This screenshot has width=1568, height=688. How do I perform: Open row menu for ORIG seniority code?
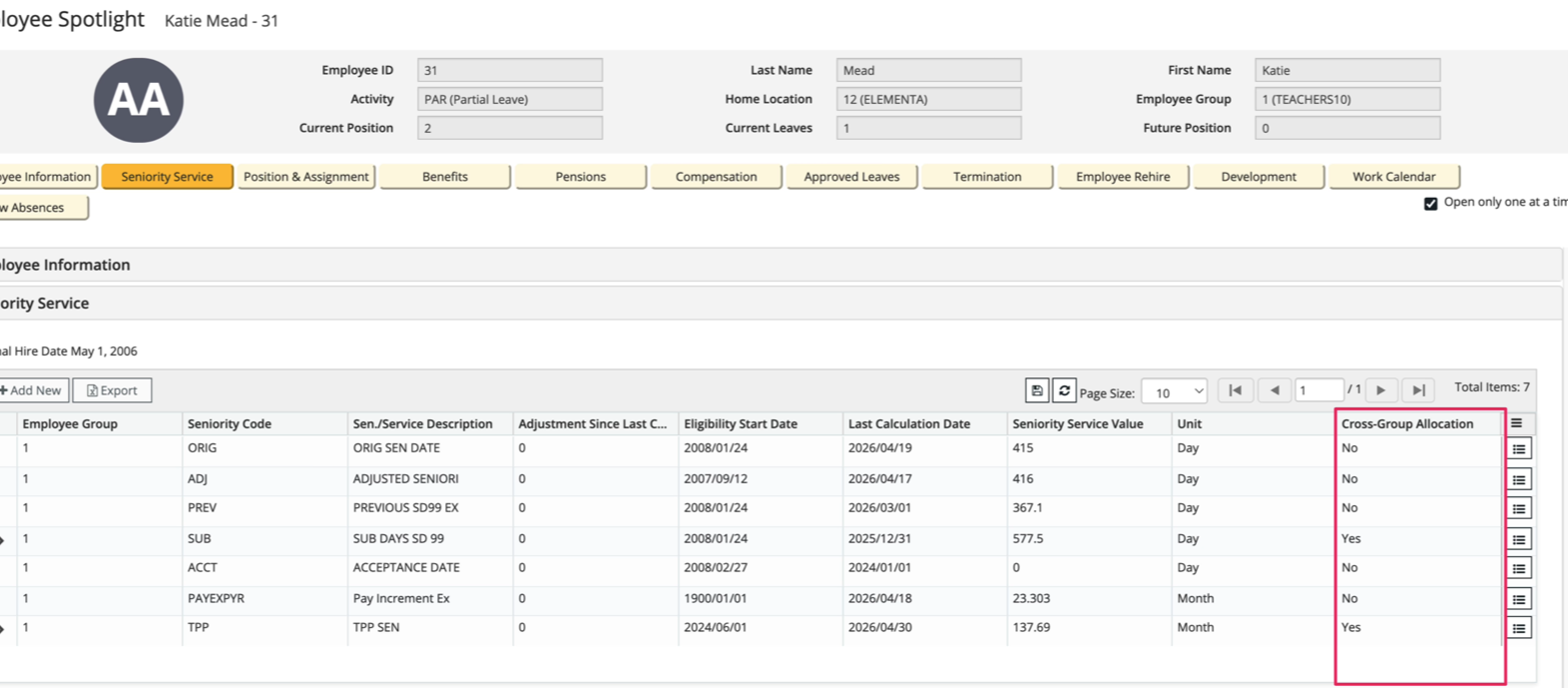pyautogui.click(x=1519, y=449)
